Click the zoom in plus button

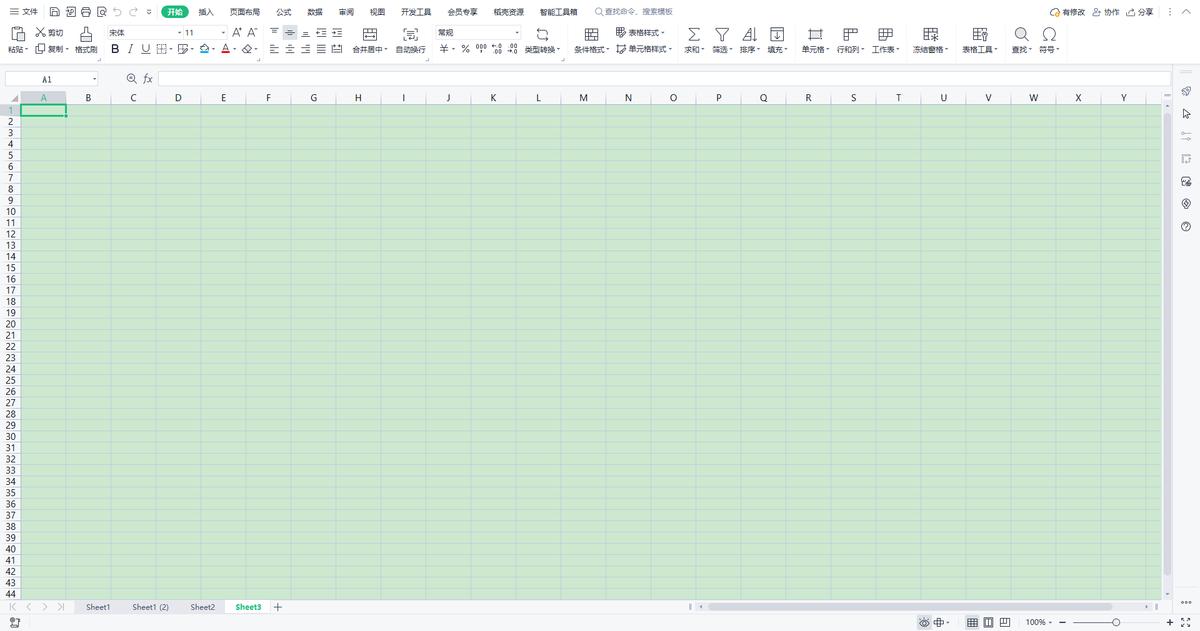point(1170,622)
